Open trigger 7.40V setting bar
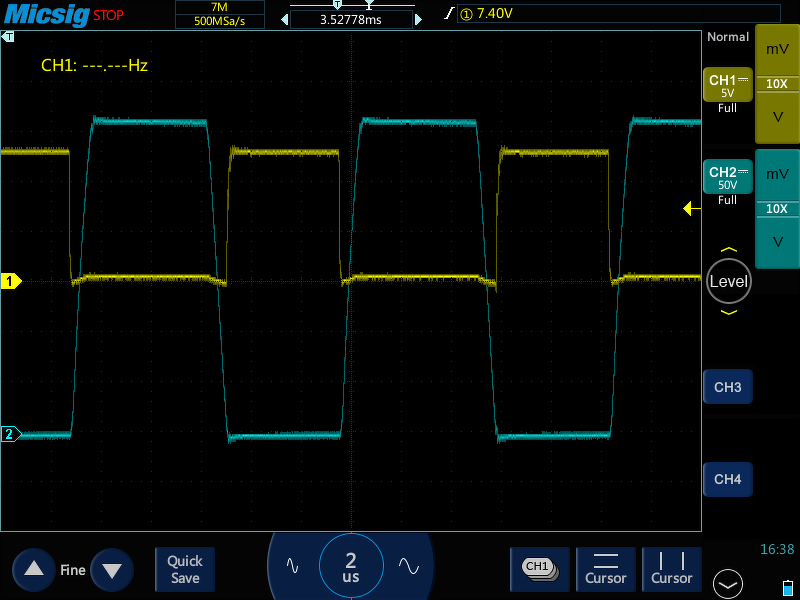Viewport: 800px width, 600px height. click(618, 14)
